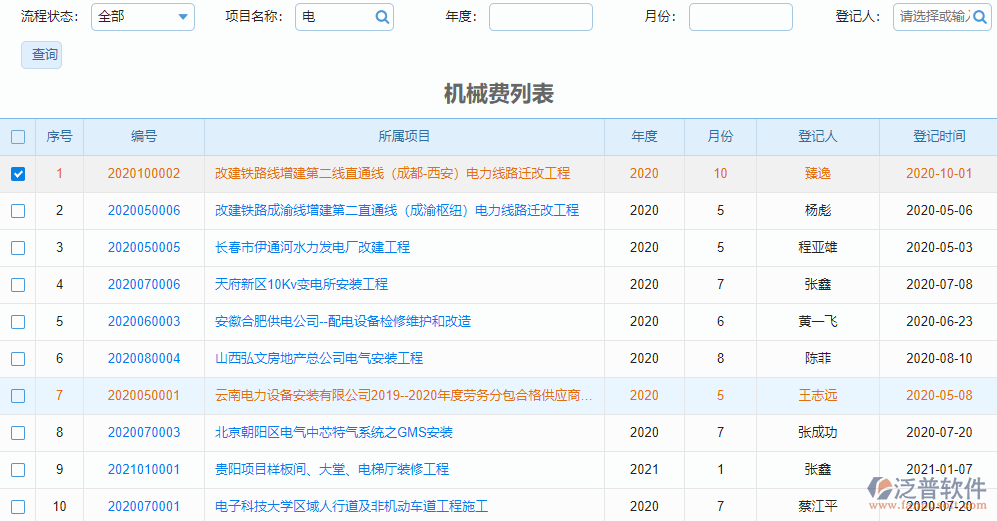Click the search icon in project name field
Image resolution: width=997 pixels, height=521 pixels.
382,17
